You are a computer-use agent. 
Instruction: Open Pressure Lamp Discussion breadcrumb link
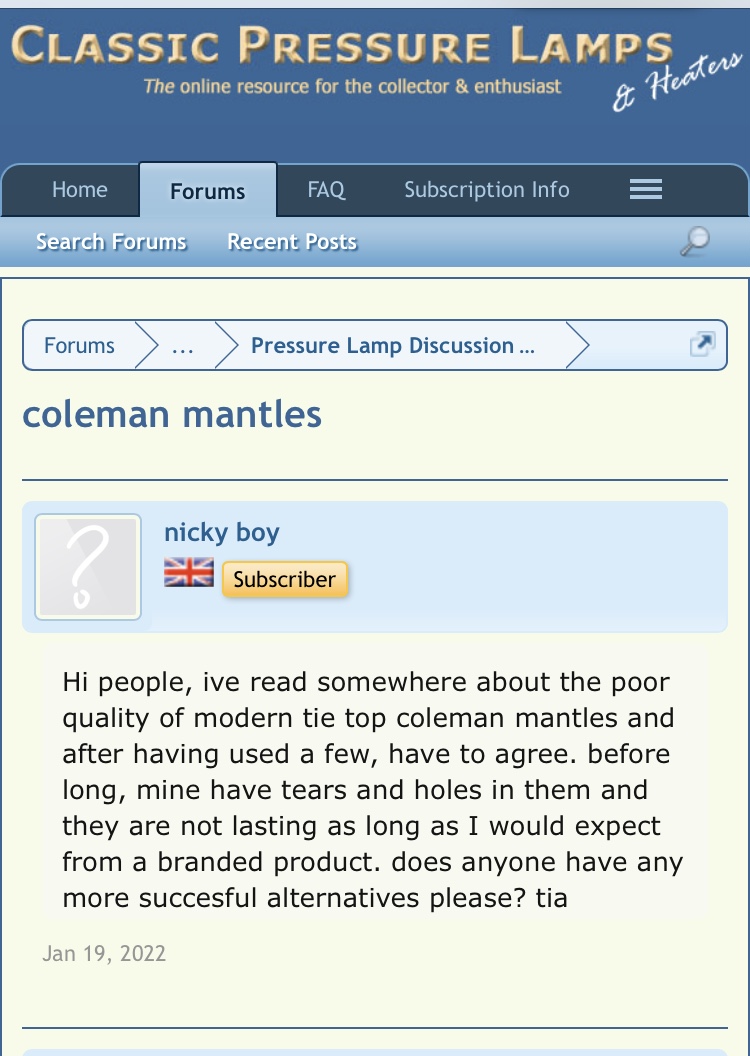coord(392,346)
